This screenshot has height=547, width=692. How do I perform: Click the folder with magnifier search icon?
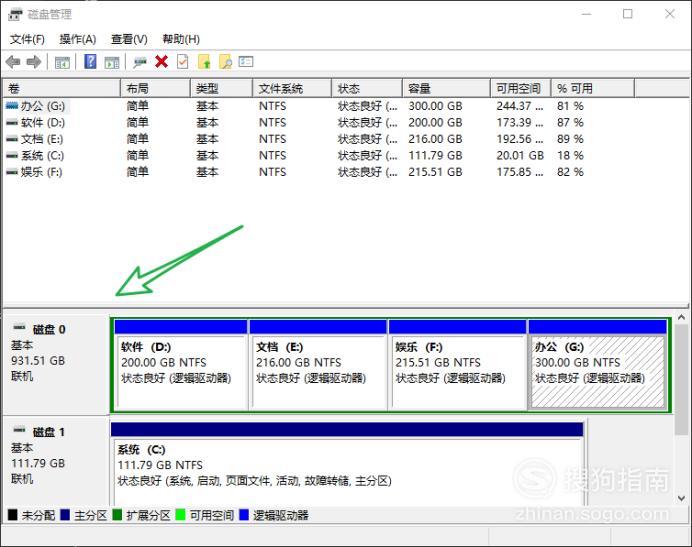pyautogui.click(x=225, y=62)
